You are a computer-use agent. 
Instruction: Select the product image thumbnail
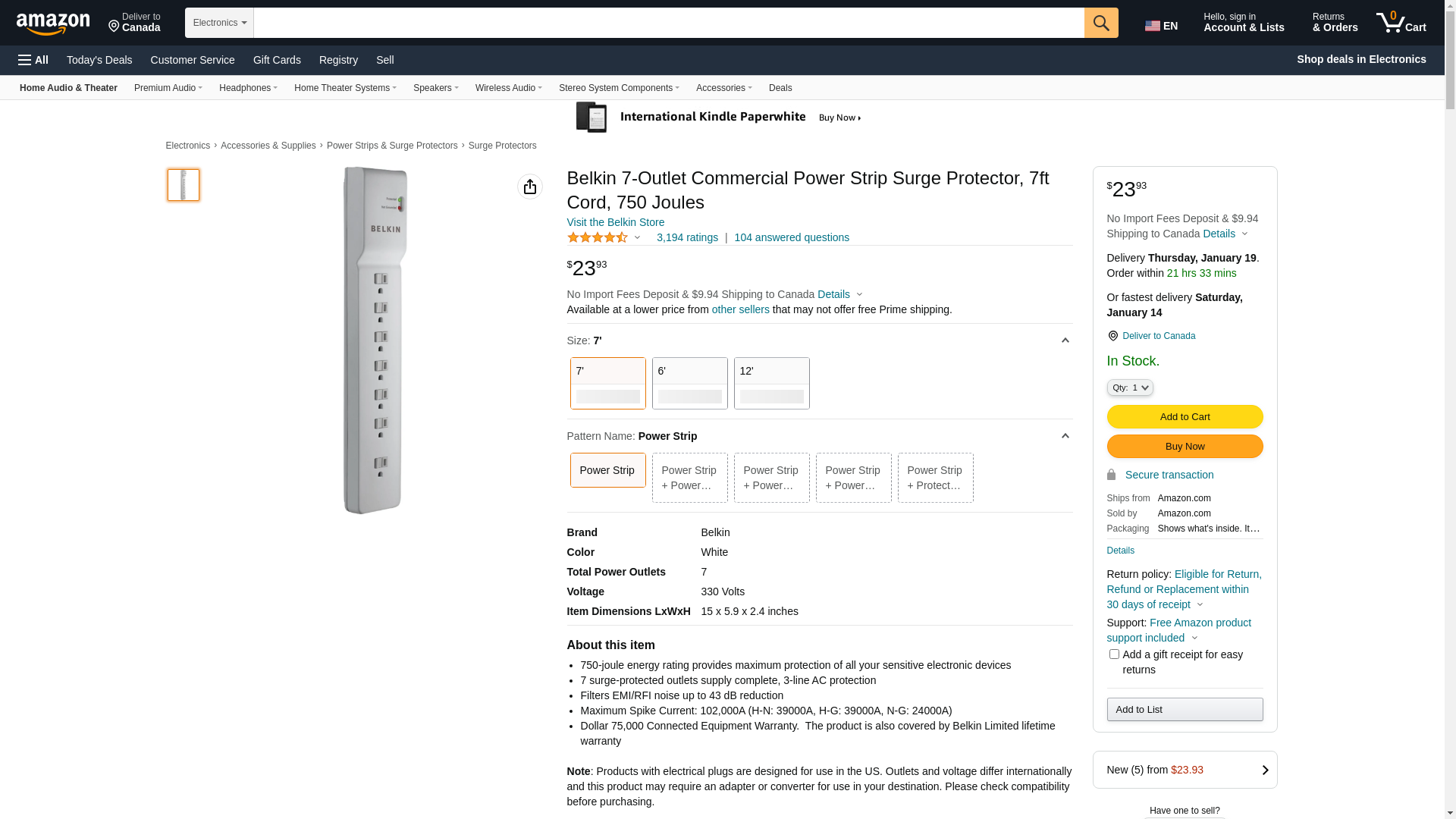pyautogui.click(x=184, y=185)
